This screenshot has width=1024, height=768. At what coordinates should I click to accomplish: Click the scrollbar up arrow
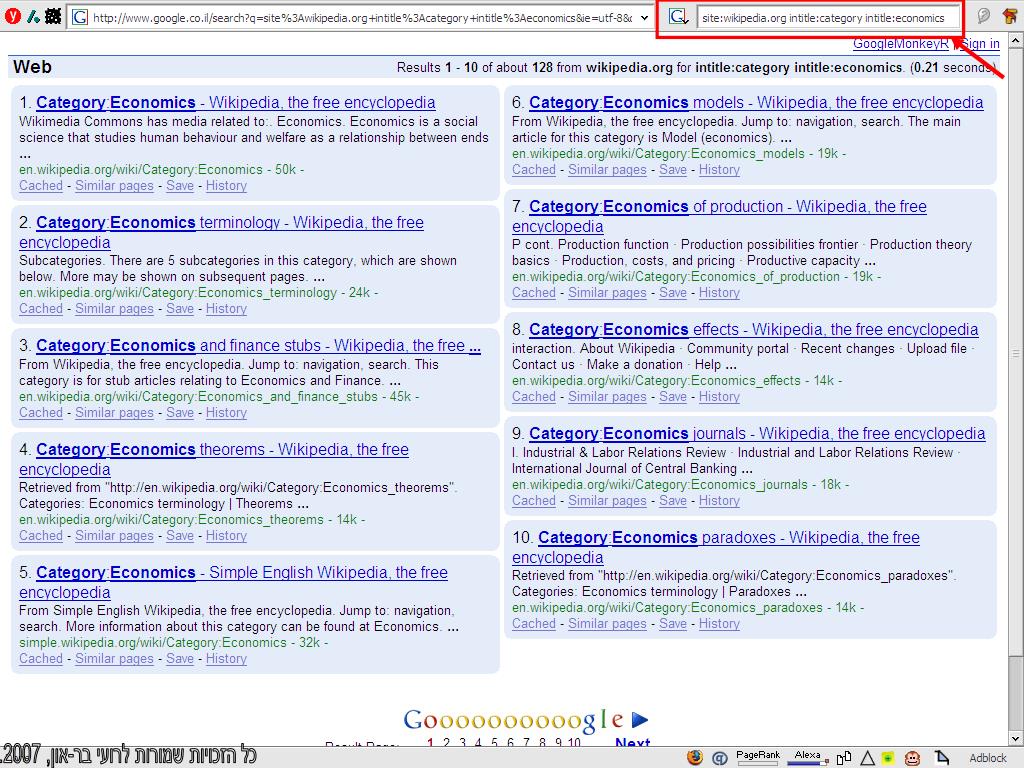tap(1016, 40)
